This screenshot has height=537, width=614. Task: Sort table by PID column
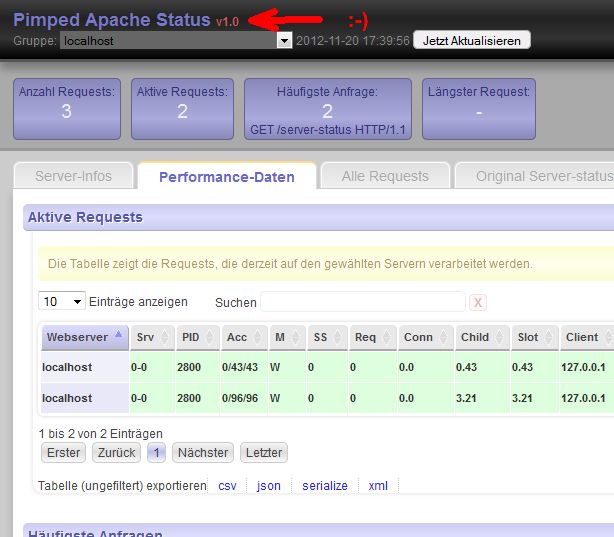point(198,337)
